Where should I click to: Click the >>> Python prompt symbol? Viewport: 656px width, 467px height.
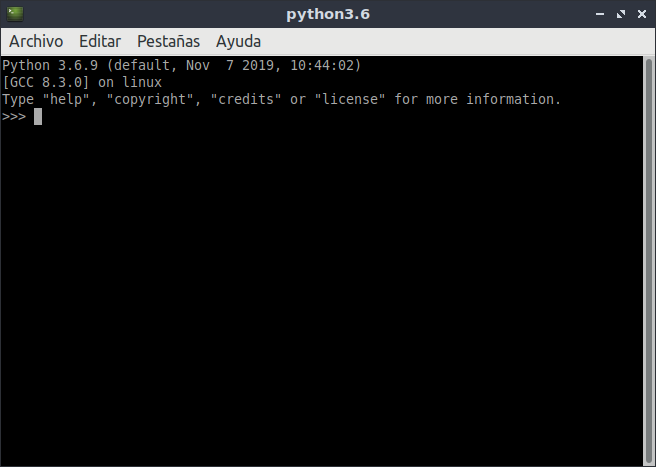(x=14, y=116)
